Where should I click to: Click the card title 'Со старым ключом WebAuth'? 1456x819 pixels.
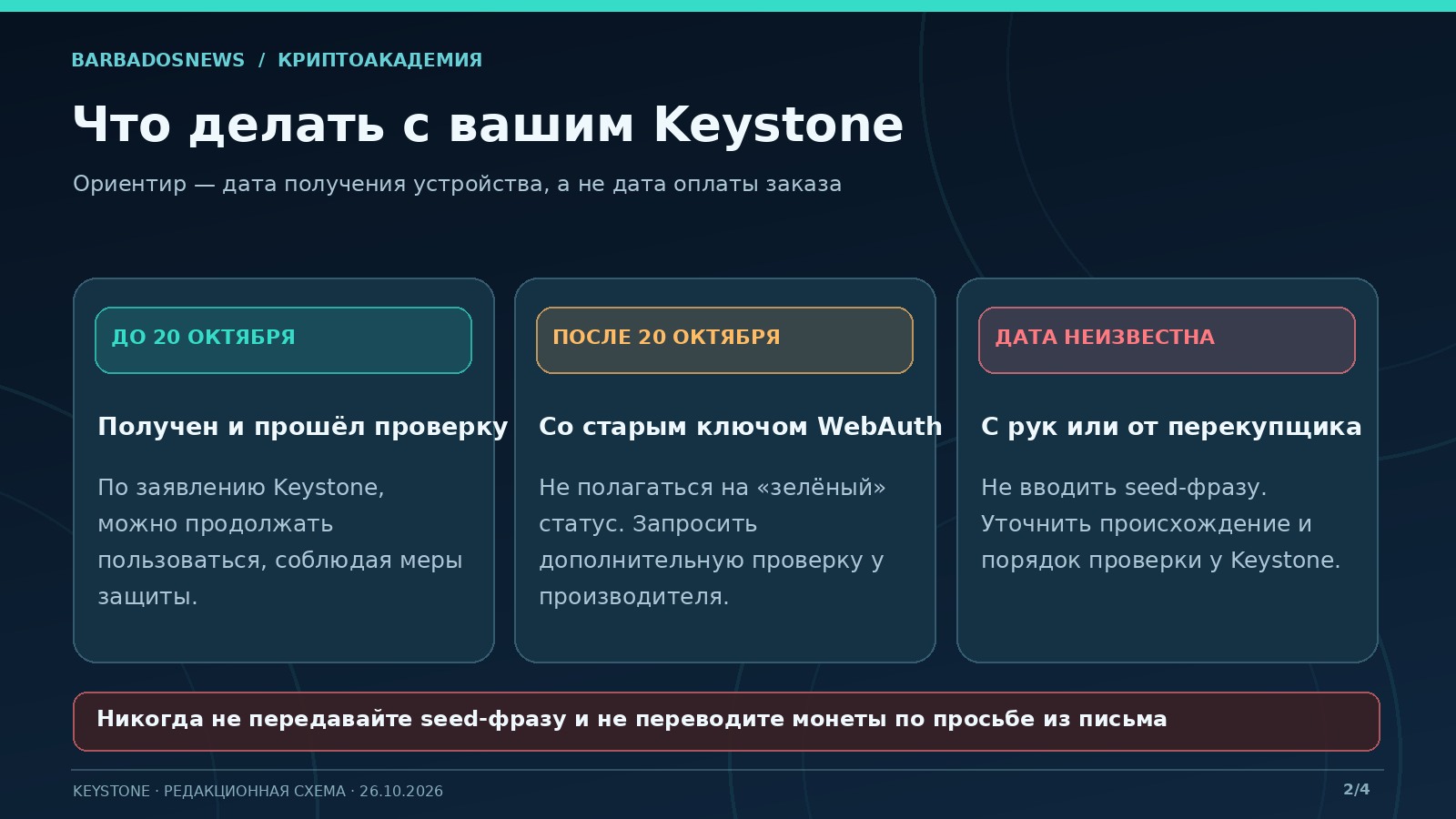[741, 427]
